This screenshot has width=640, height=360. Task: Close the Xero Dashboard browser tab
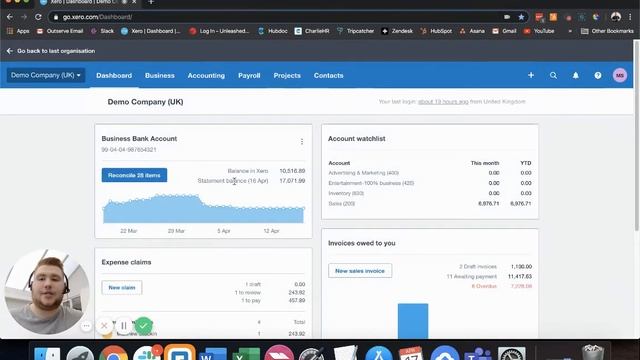click(x=134, y=2)
